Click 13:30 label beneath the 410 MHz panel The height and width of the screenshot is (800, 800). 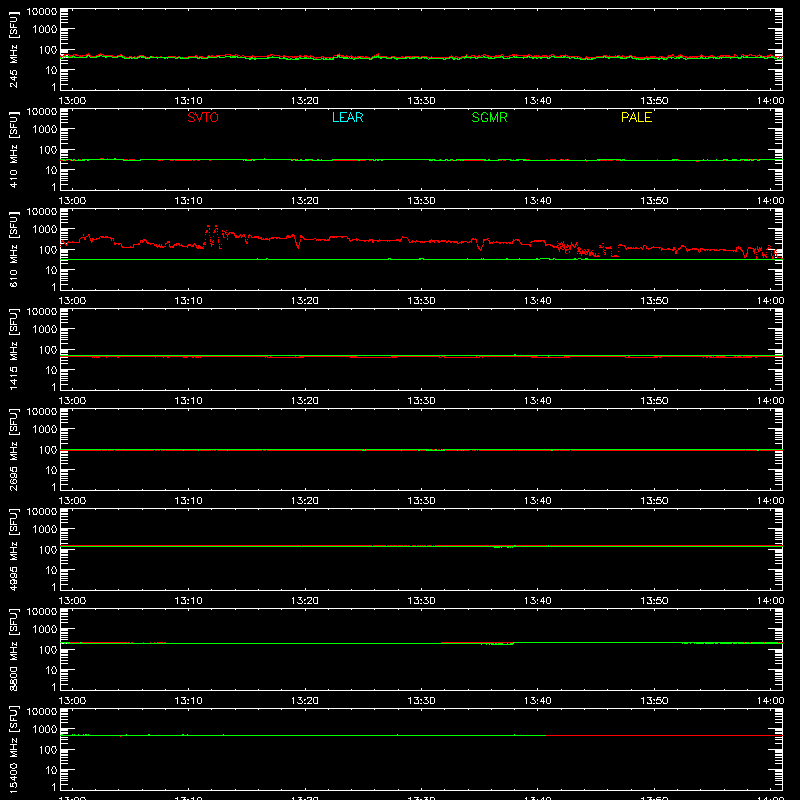tap(421, 201)
